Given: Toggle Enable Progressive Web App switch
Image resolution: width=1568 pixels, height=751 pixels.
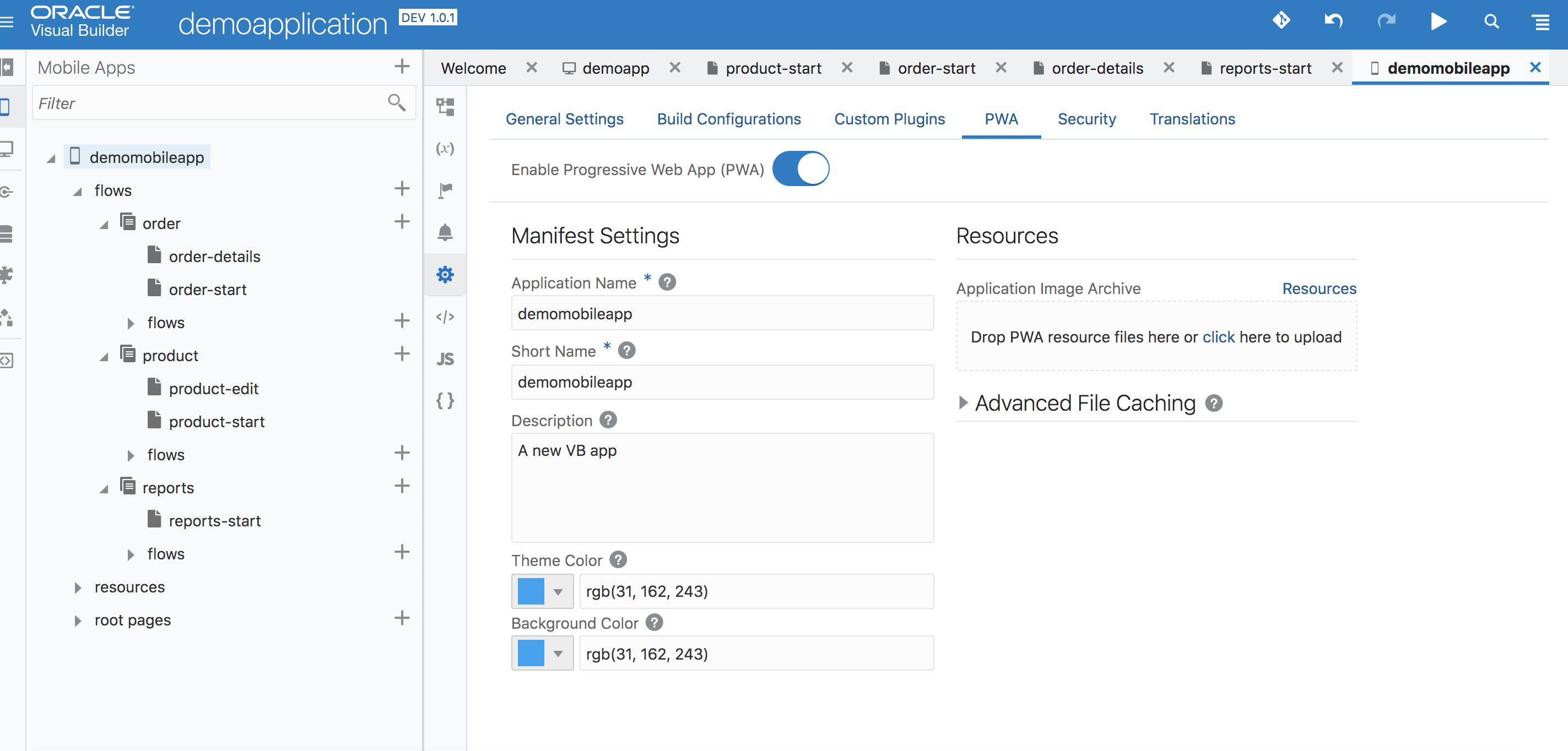Looking at the screenshot, I should click(x=801, y=168).
